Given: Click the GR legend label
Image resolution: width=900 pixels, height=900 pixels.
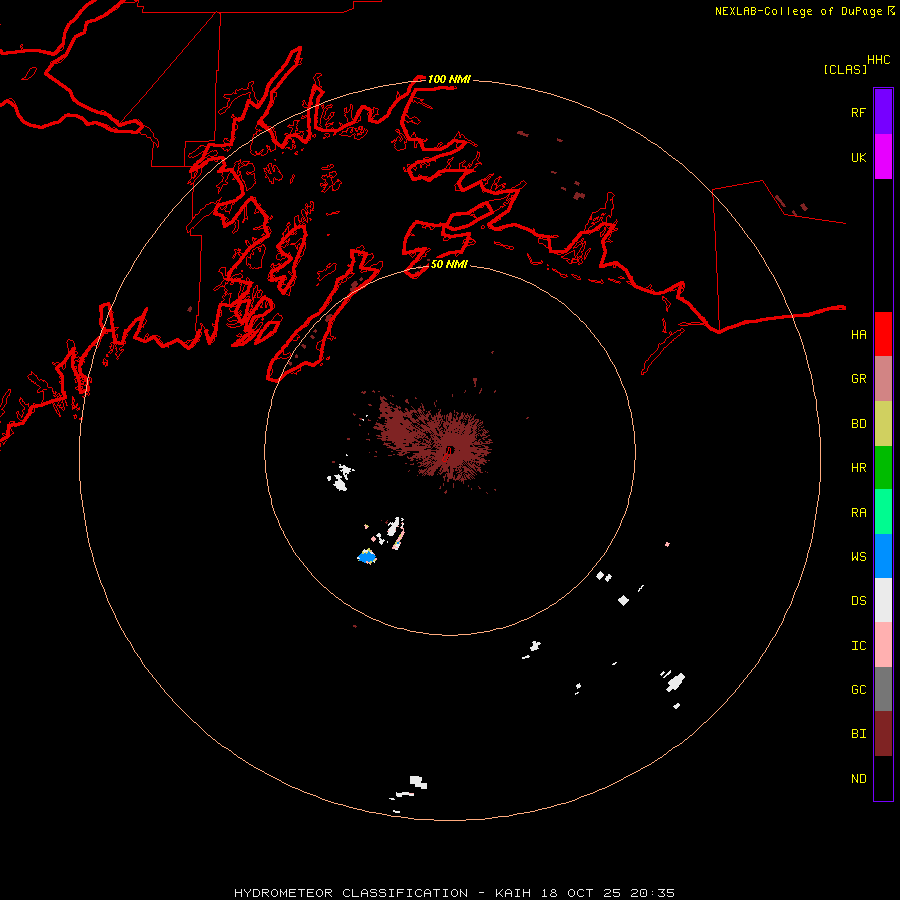Looking at the screenshot, I should pyautogui.click(x=858, y=378).
